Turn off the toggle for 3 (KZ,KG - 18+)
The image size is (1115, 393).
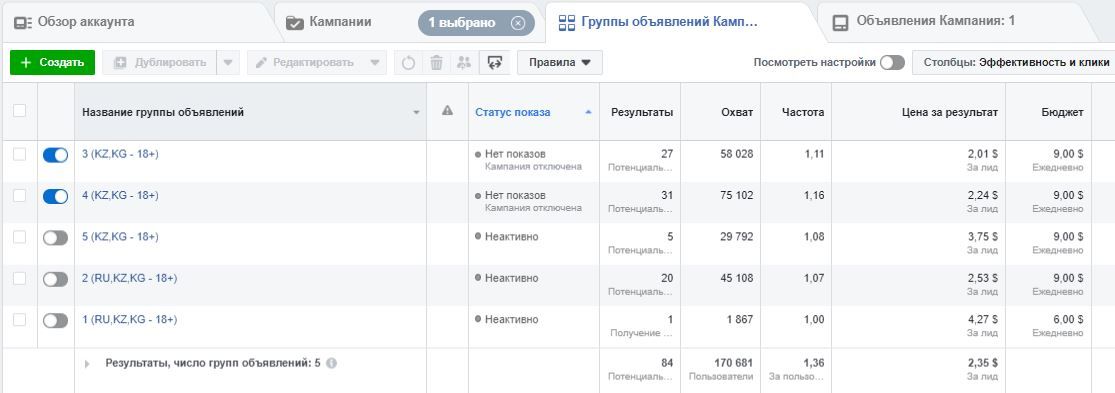[55, 155]
